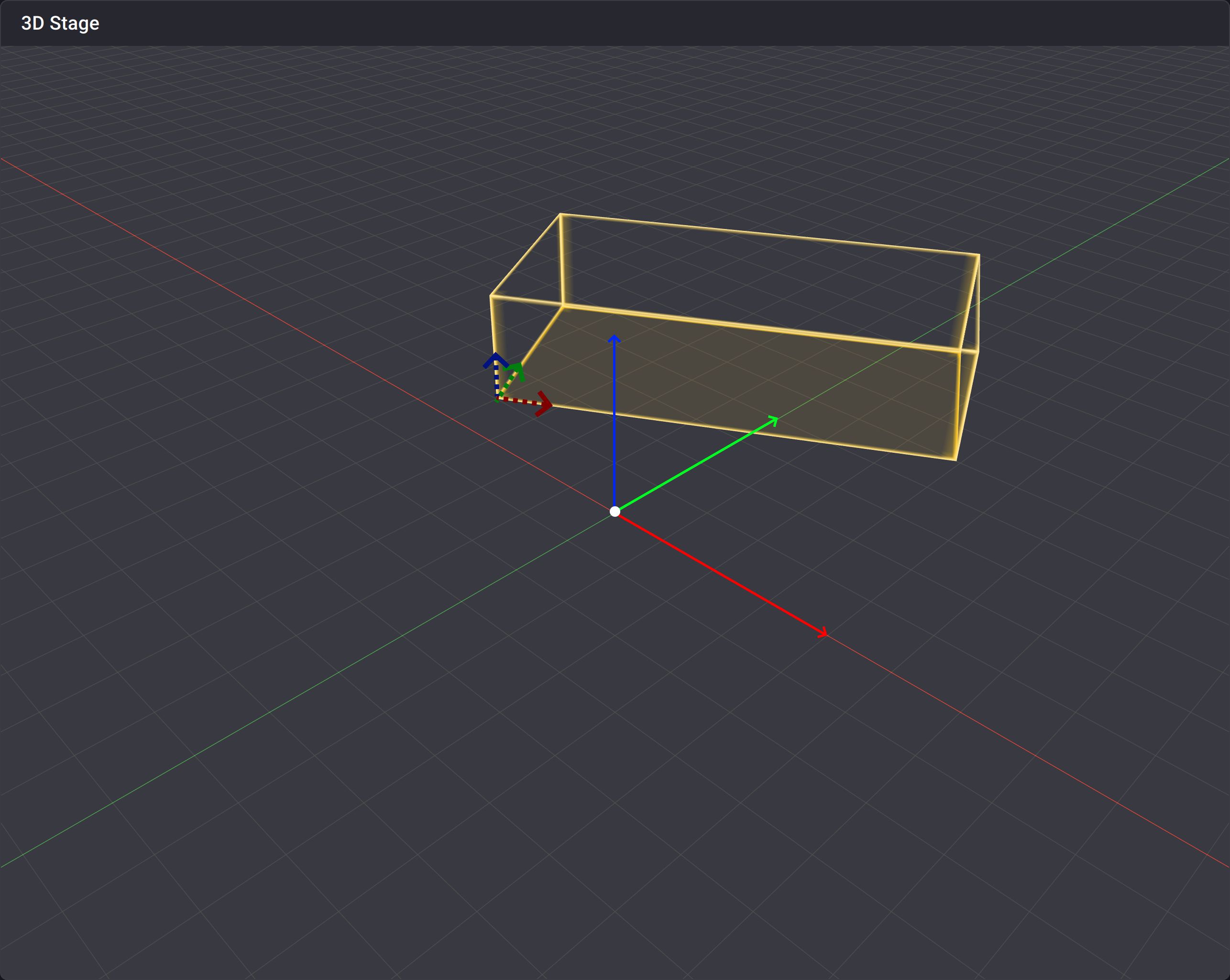This screenshot has width=1230, height=980.
Task: Click the middle of the green Y axis
Action: coord(696,465)
